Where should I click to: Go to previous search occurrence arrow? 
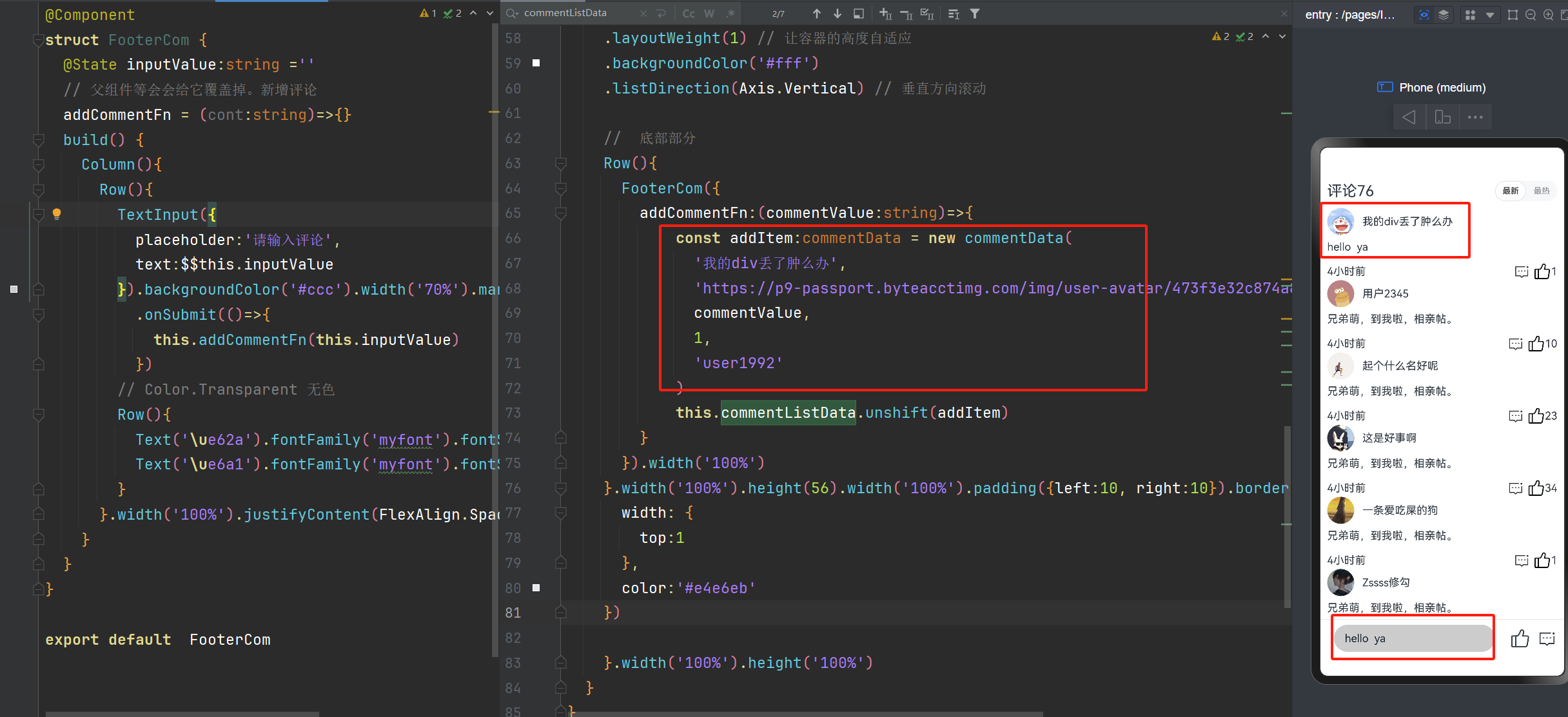coord(817,14)
